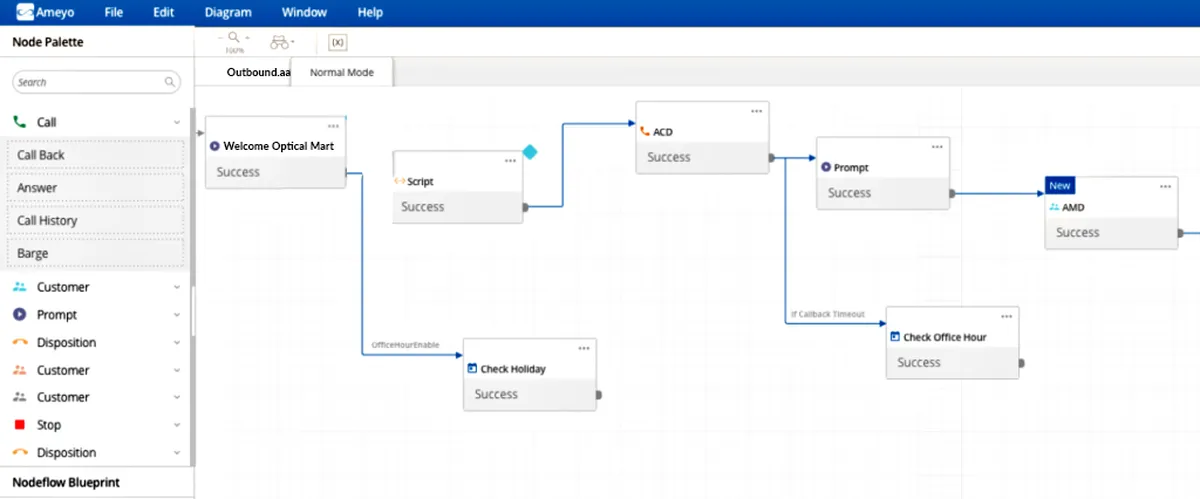Click the Script node Success output port
This screenshot has width=1200, height=499.
pos(525,207)
